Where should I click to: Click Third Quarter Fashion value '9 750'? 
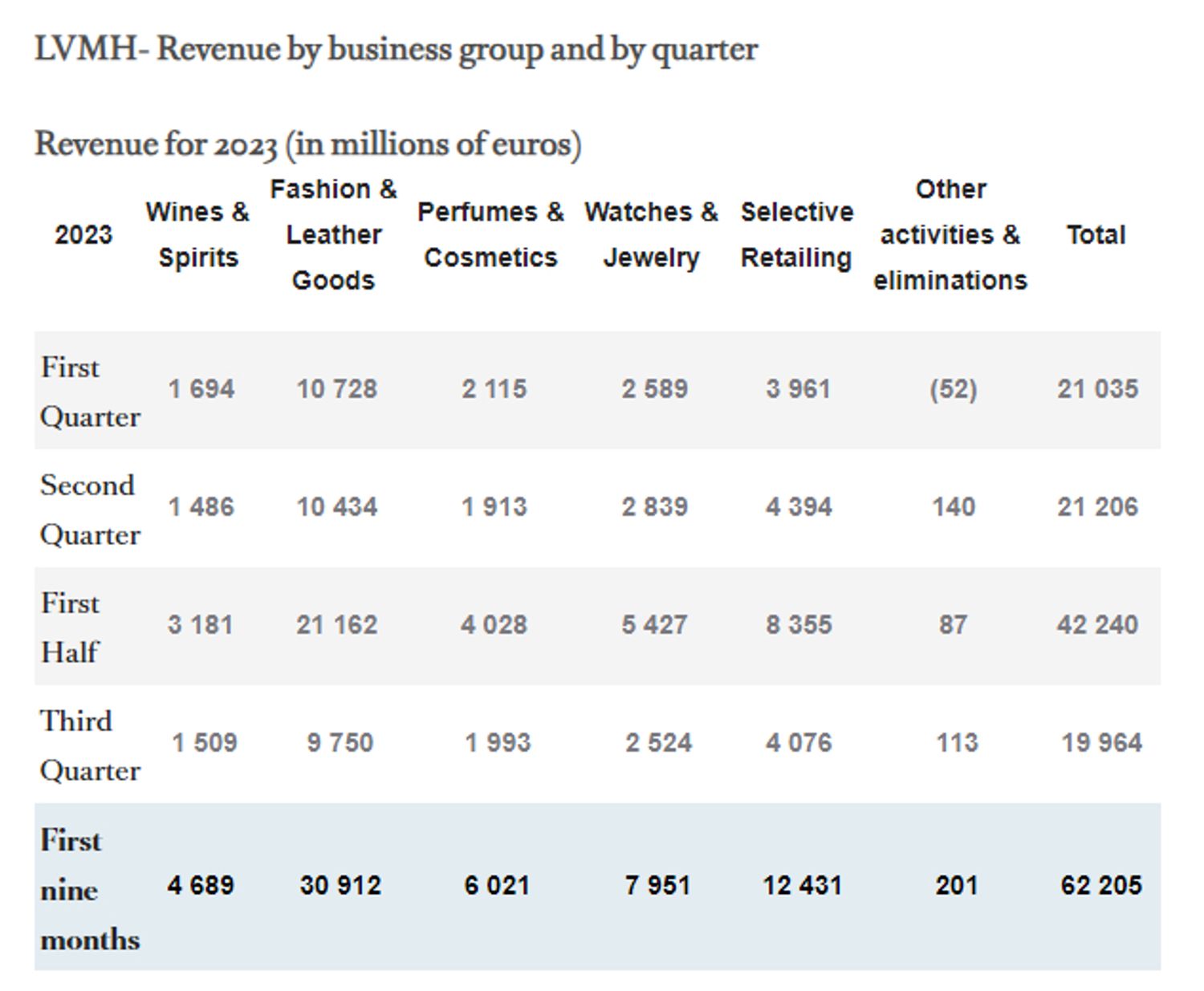340,743
